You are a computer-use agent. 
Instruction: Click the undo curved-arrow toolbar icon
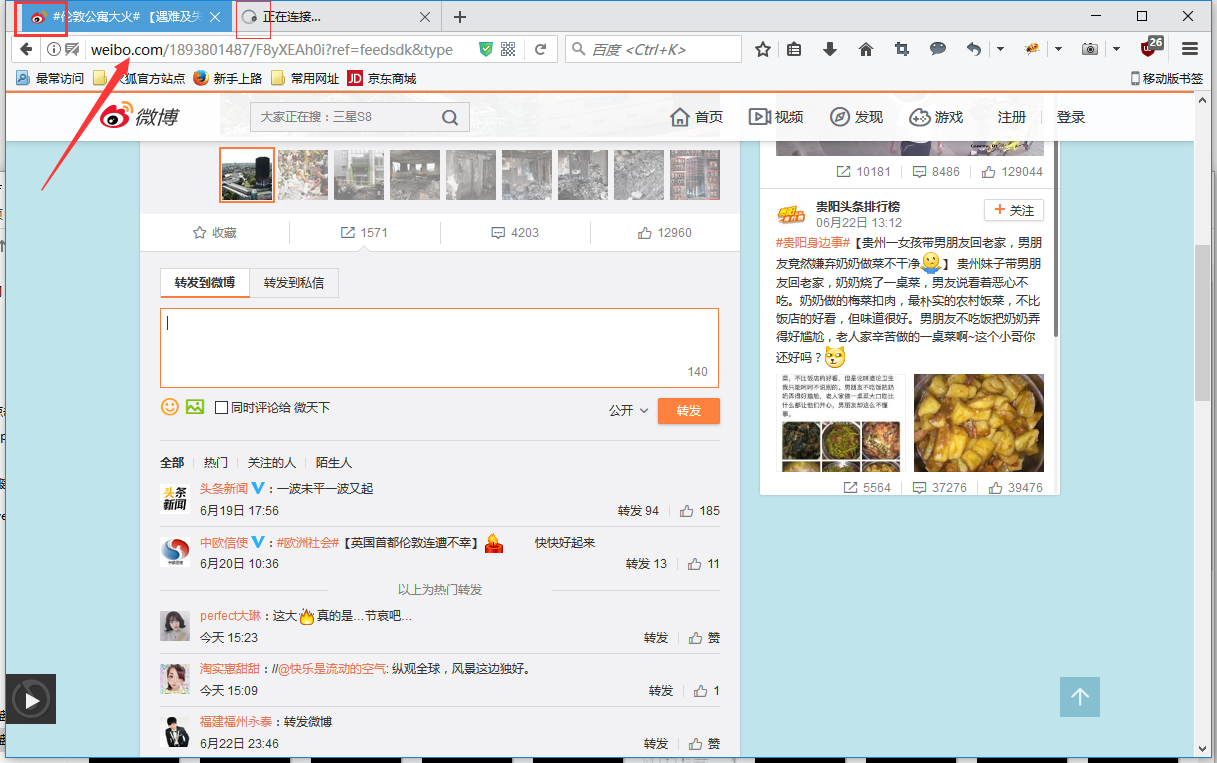point(974,49)
